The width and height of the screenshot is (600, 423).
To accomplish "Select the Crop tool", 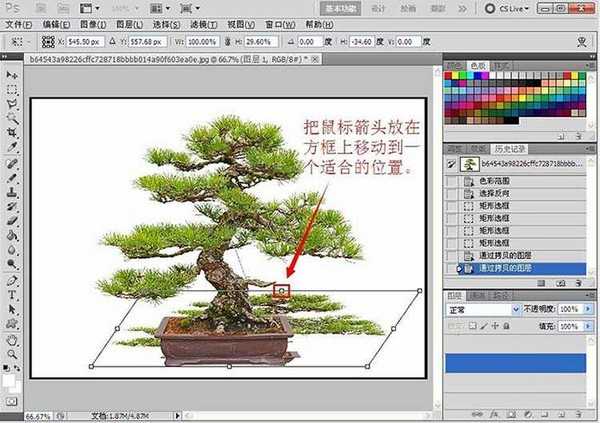I will 12,133.
